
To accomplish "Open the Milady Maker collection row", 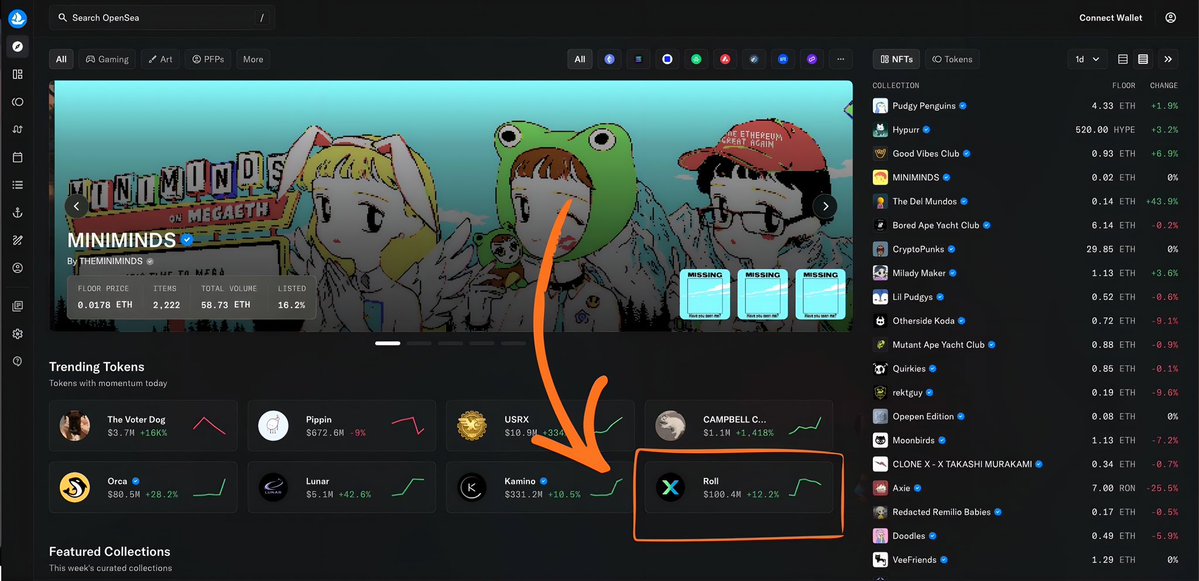I will pyautogui.click(x=1025, y=273).
